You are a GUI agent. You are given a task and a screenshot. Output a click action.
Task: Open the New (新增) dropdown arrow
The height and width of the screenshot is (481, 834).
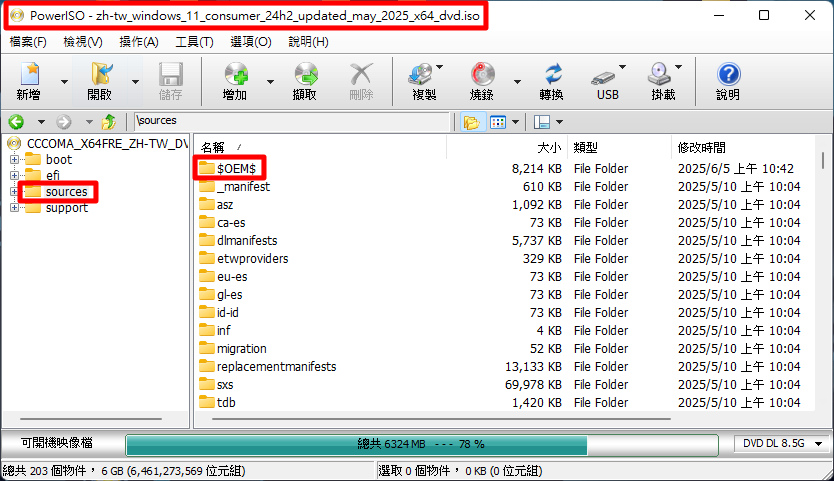(64, 82)
